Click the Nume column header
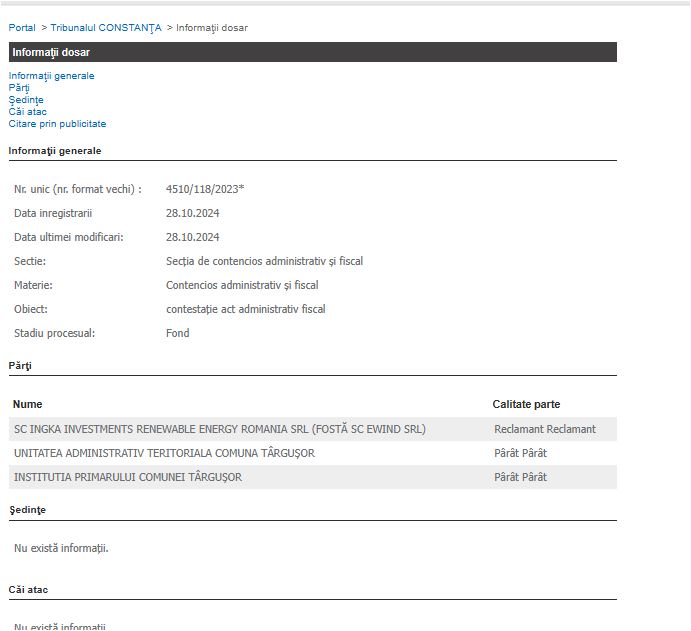Image resolution: width=691 pixels, height=631 pixels. tap(28, 404)
